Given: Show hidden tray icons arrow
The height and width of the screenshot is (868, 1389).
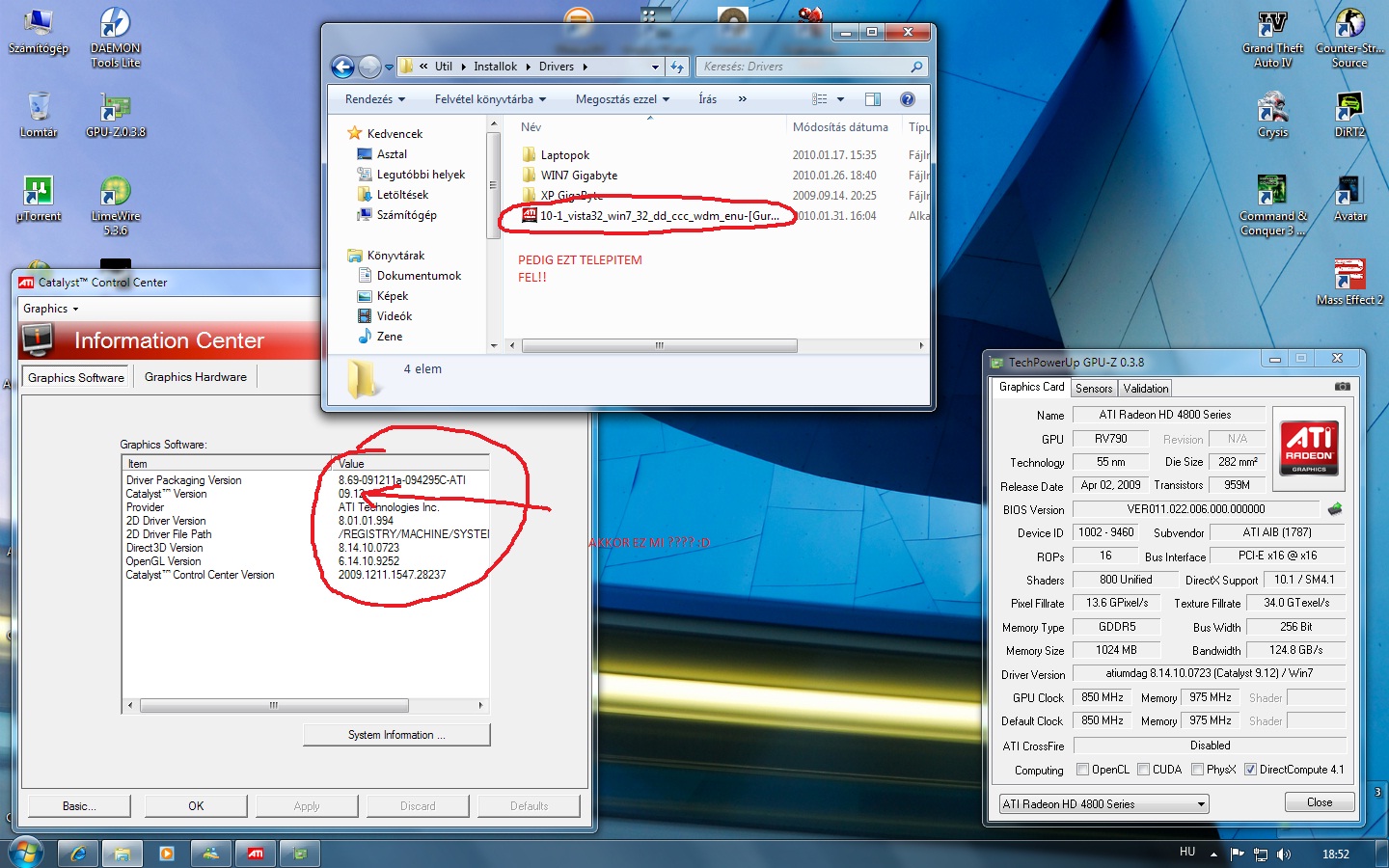Looking at the screenshot, I should coord(1213,854).
